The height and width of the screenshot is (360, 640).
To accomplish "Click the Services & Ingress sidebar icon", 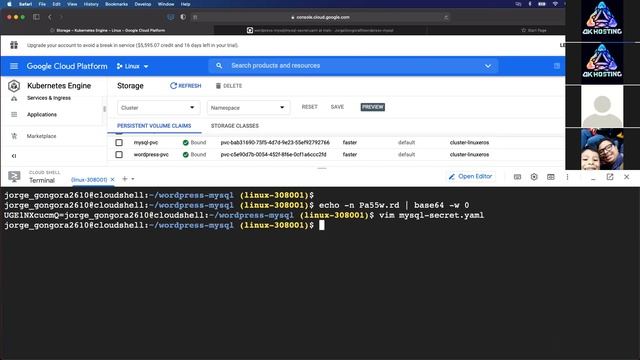I will [14, 98].
